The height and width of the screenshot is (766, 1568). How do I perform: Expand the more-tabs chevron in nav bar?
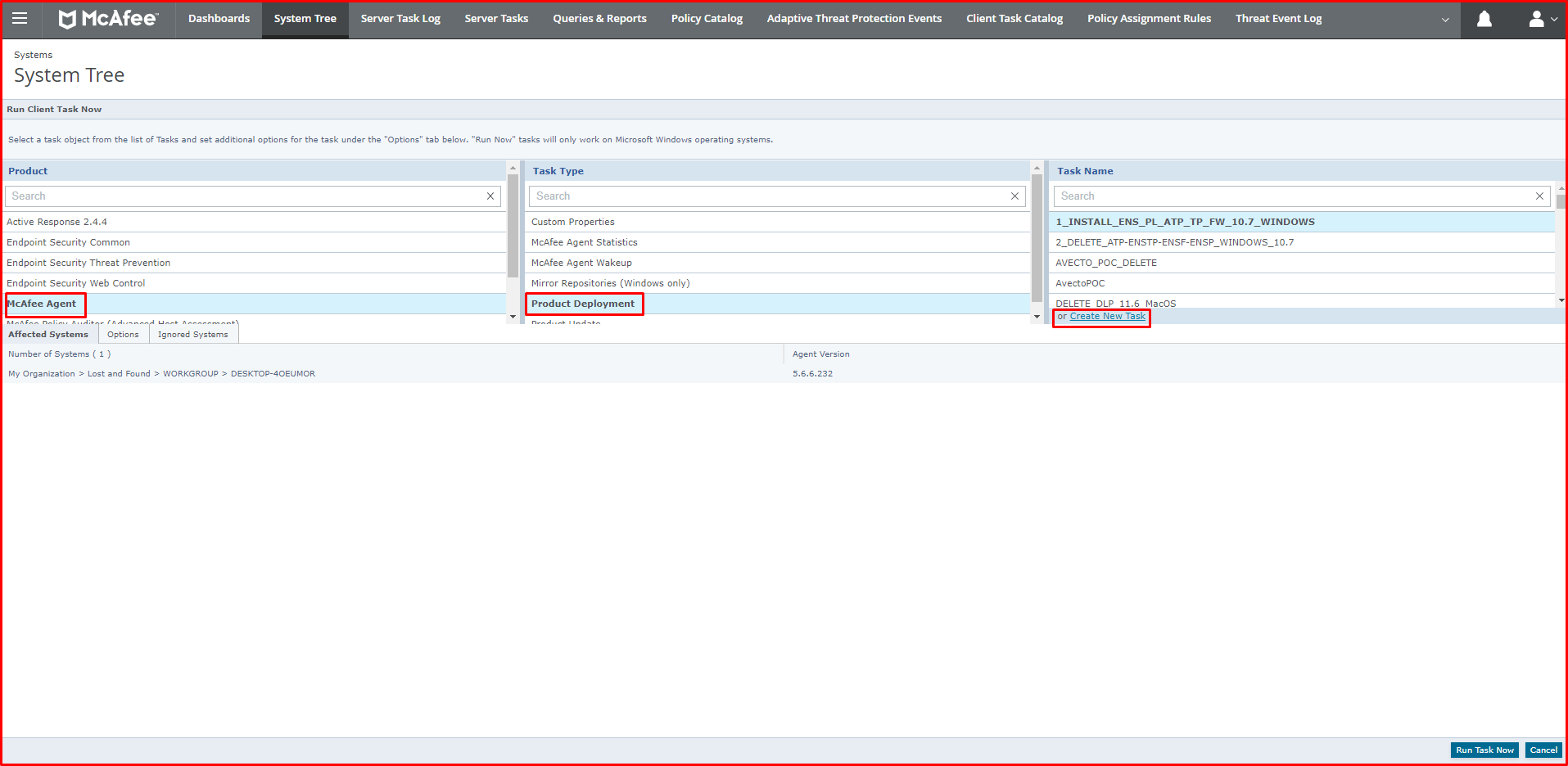(x=1445, y=19)
